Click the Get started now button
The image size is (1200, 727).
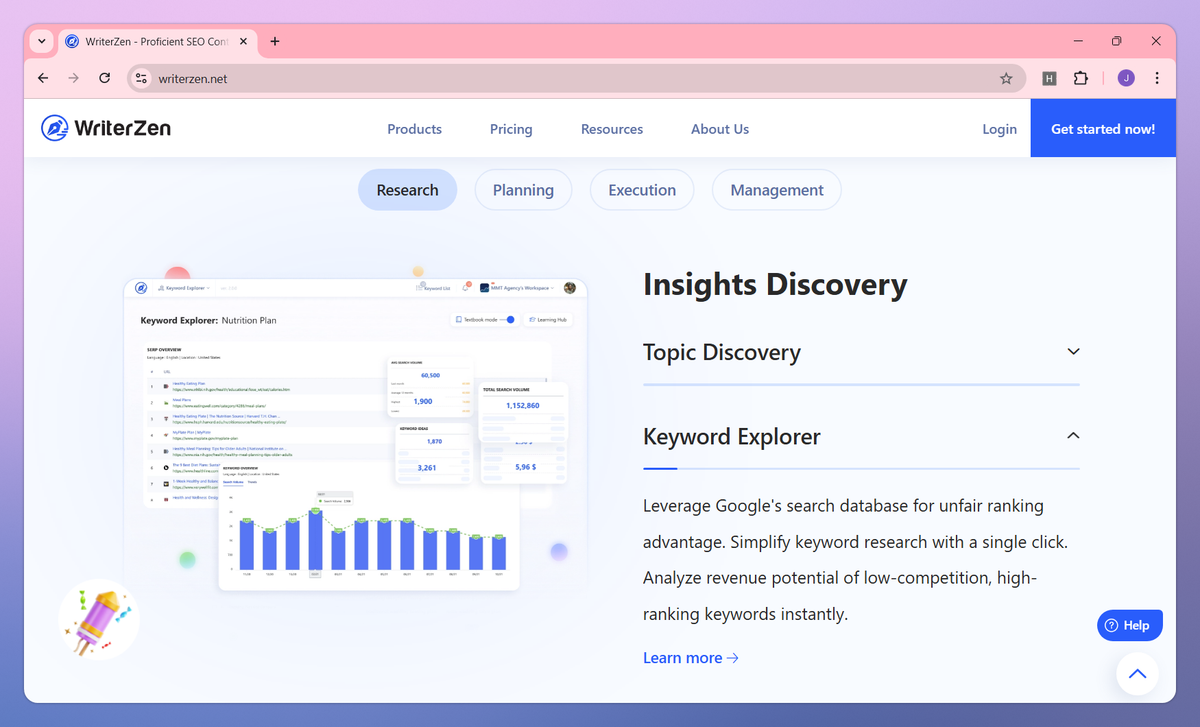point(1103,129)
